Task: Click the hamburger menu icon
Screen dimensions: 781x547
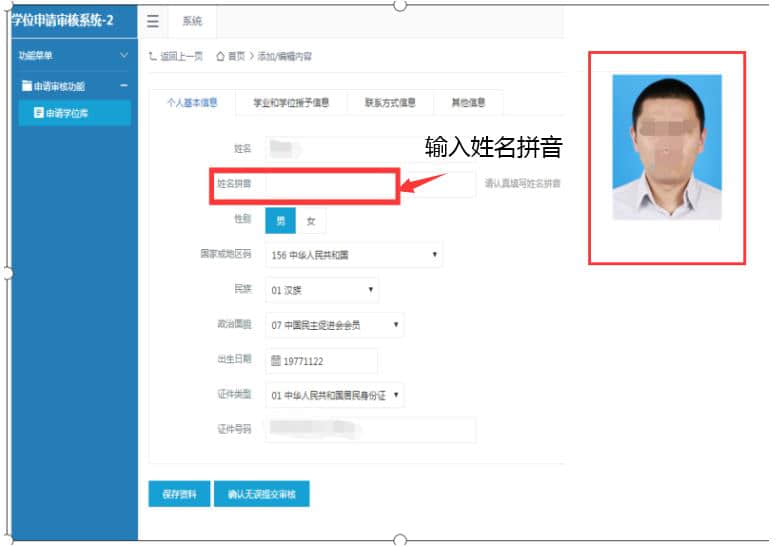Action: click(x=153, y=21)
